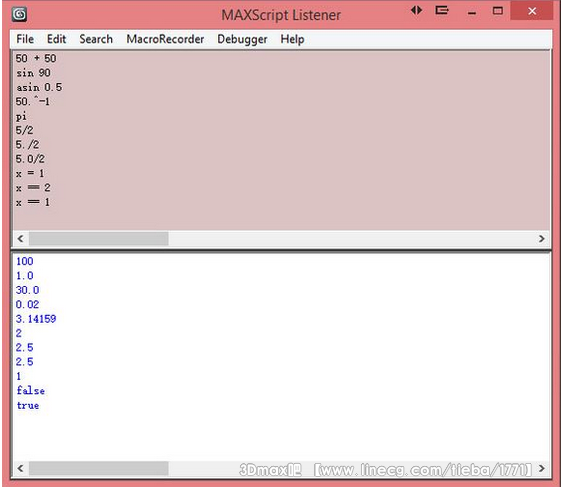Click right arrow of macro pane scrollbar
Viewport: 561px width, 487px height.
coord(541,238)
